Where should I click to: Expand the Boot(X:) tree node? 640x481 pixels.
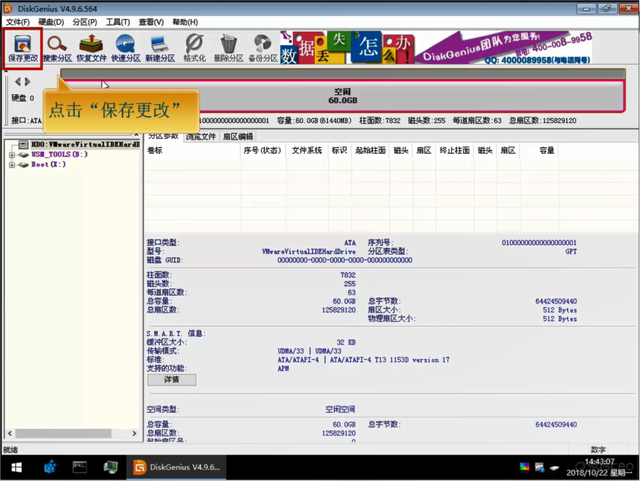click(x=12, y=165)
